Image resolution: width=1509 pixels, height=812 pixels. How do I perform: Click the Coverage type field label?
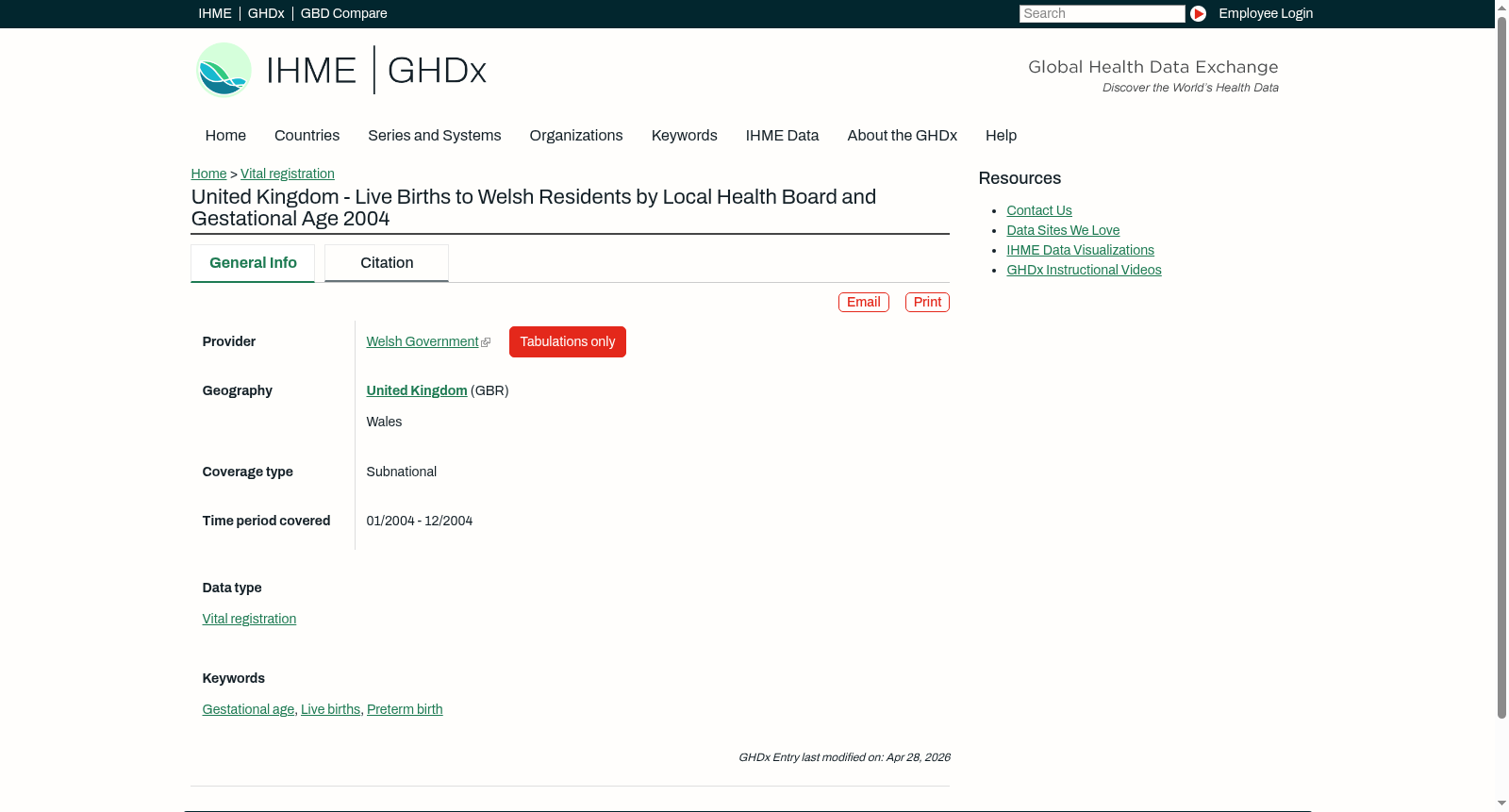click(x=248, y=472)
